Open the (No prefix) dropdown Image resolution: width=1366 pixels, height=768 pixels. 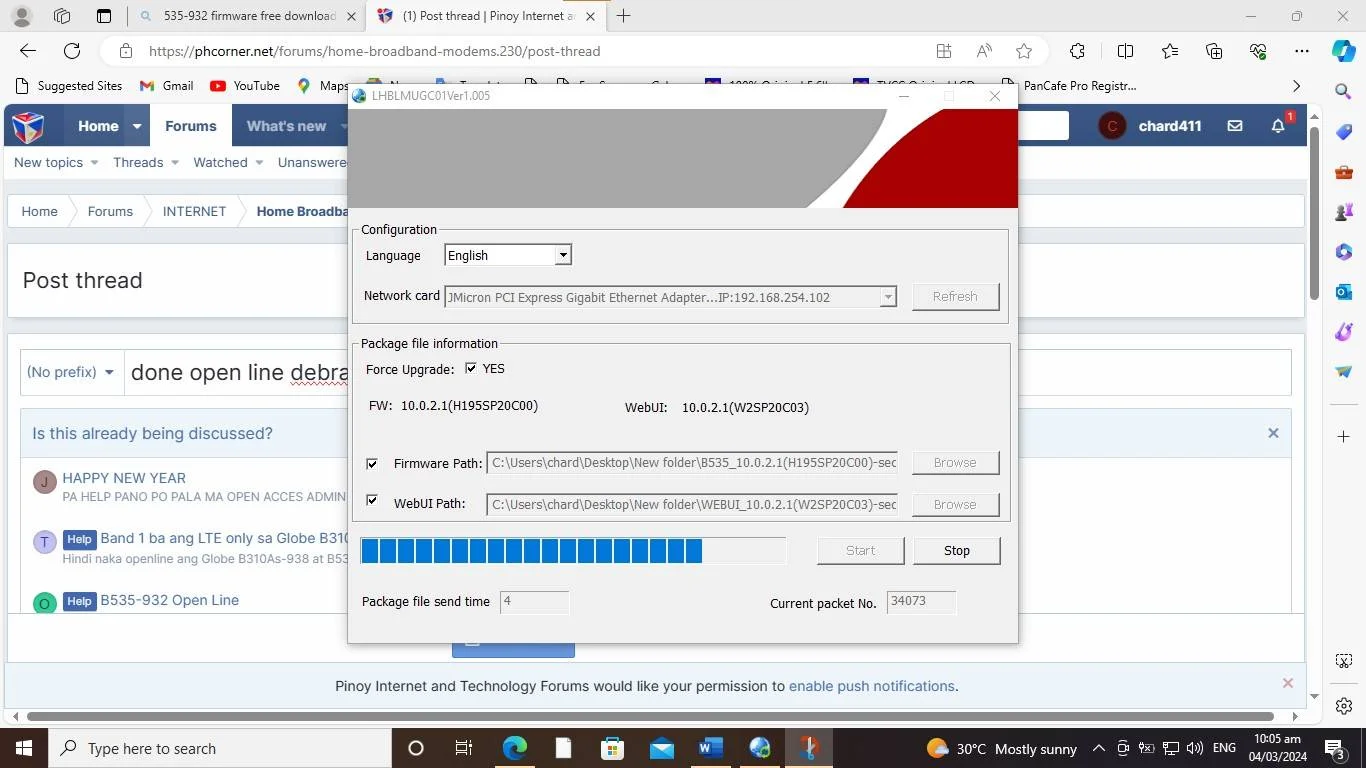[71, 372]
